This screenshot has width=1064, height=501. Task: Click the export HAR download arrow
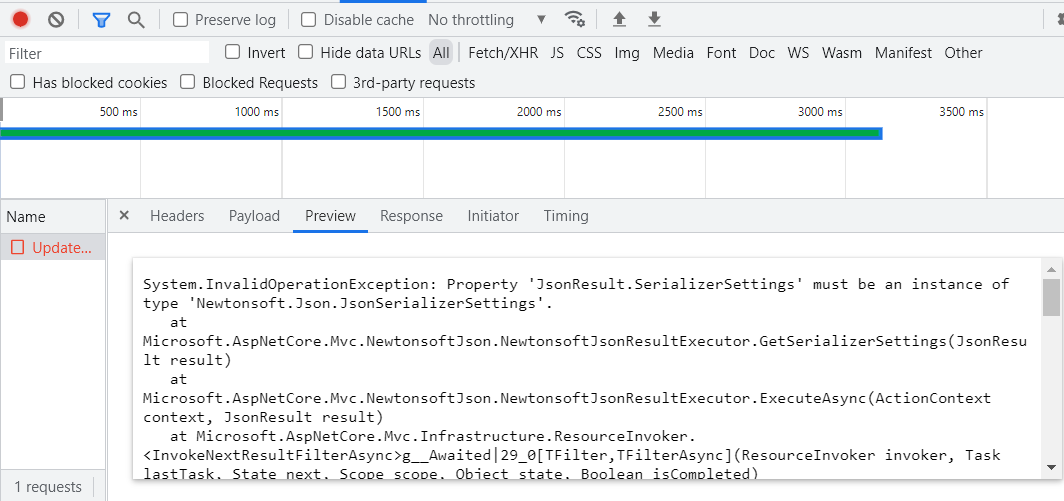[654, 19]
